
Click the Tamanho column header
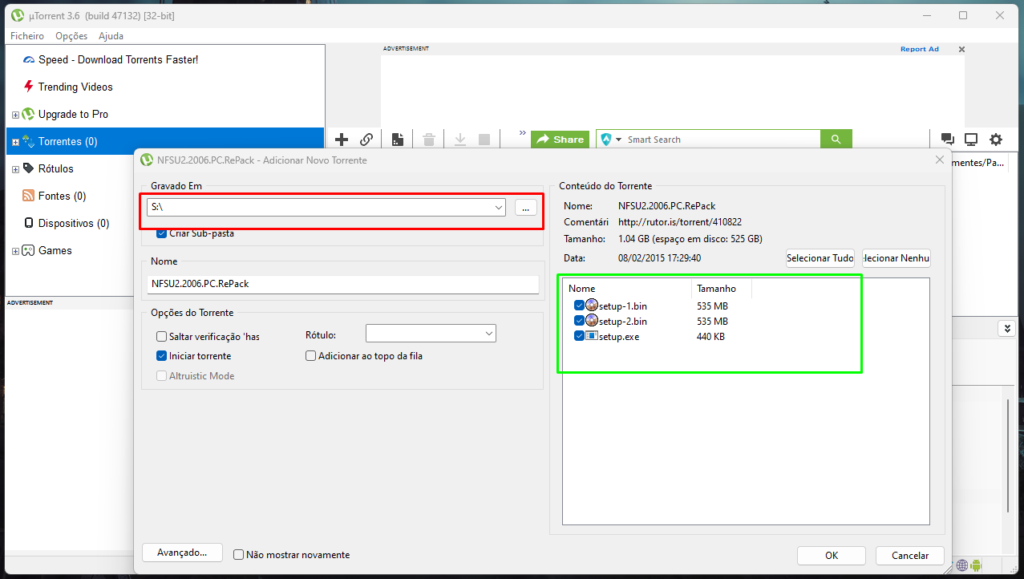click(721, 288)
